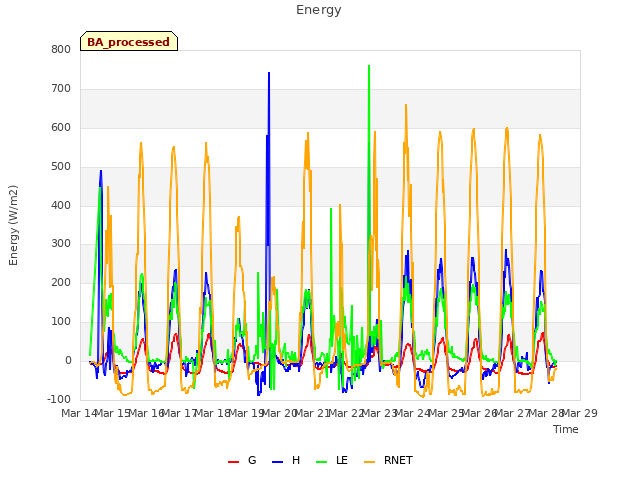
Task: Click the 100 y-axis tick label
Action: point(61,321)
